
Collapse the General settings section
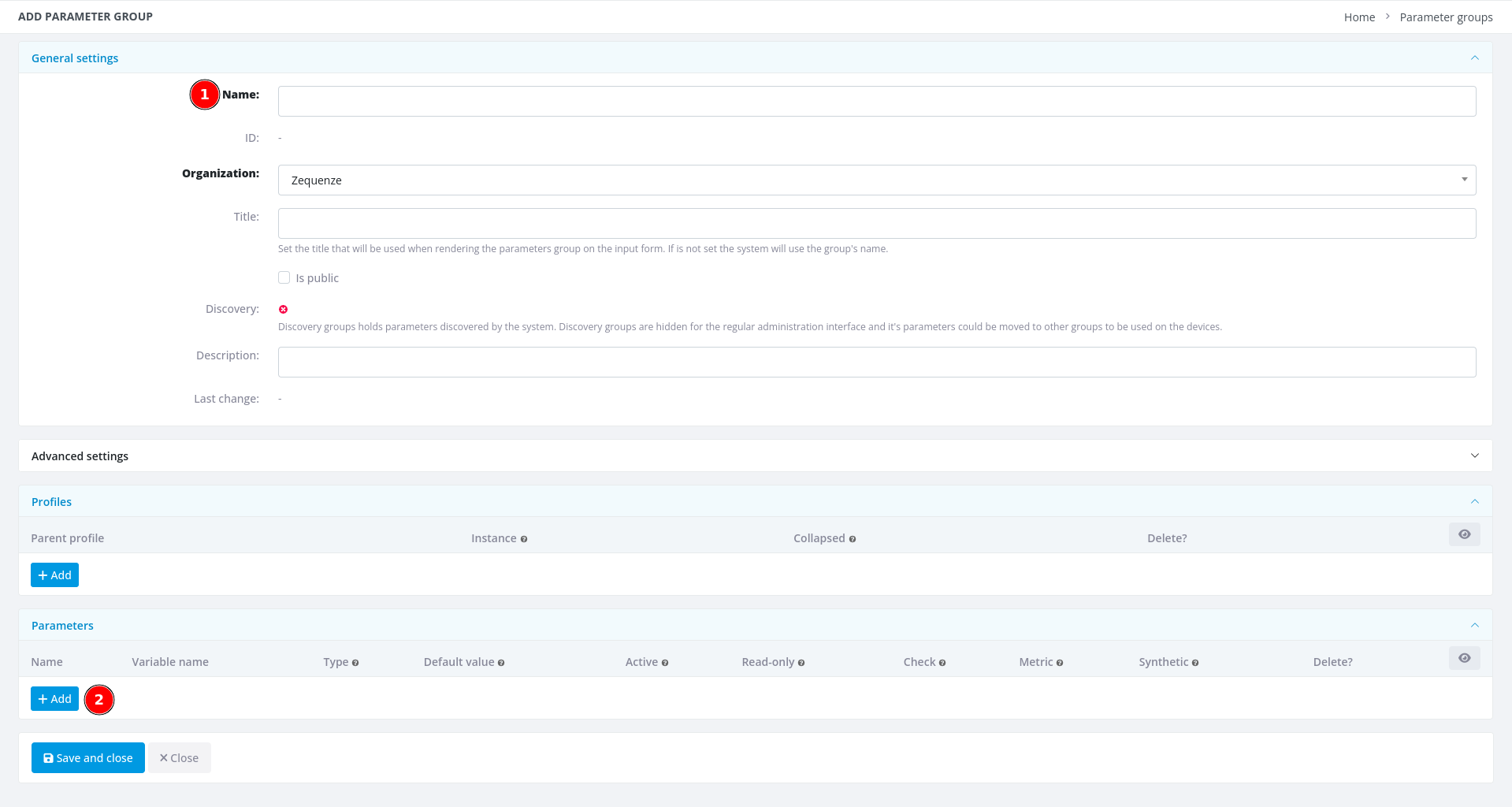point(1474,58)
